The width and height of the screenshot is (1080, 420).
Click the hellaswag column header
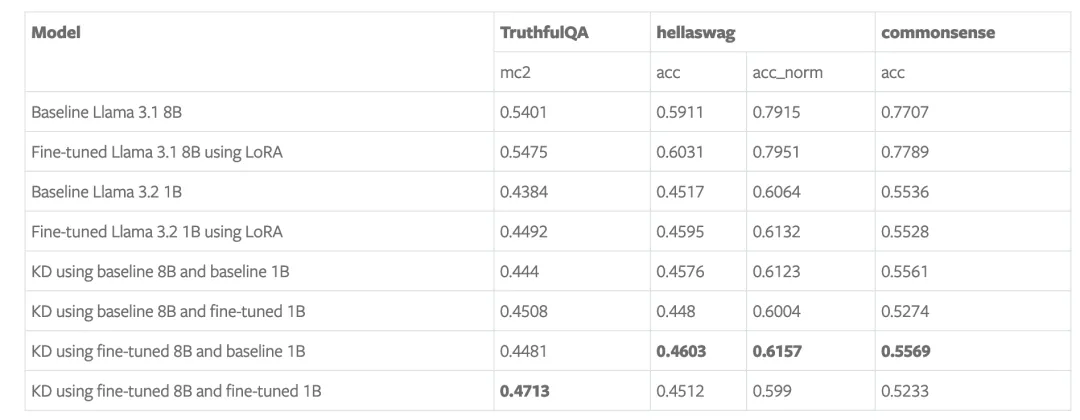tap(696, 33)
